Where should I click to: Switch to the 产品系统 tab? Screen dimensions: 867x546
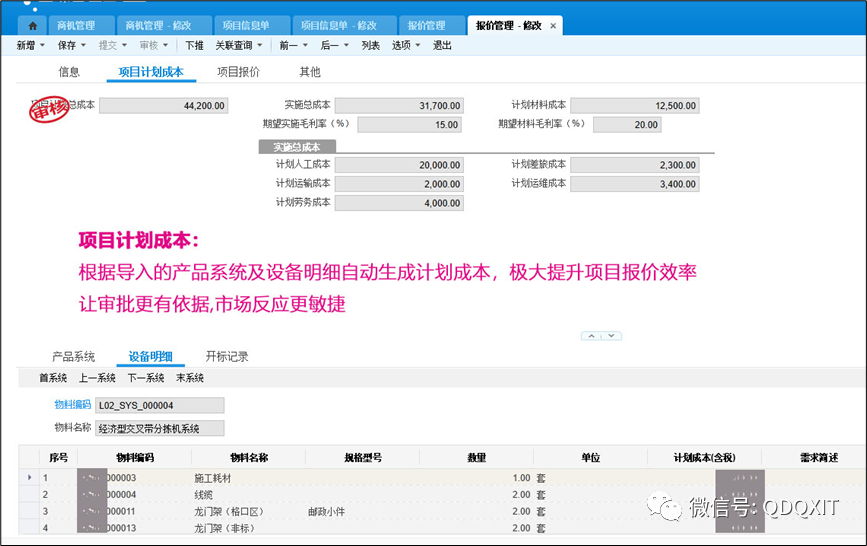[73, 356]
